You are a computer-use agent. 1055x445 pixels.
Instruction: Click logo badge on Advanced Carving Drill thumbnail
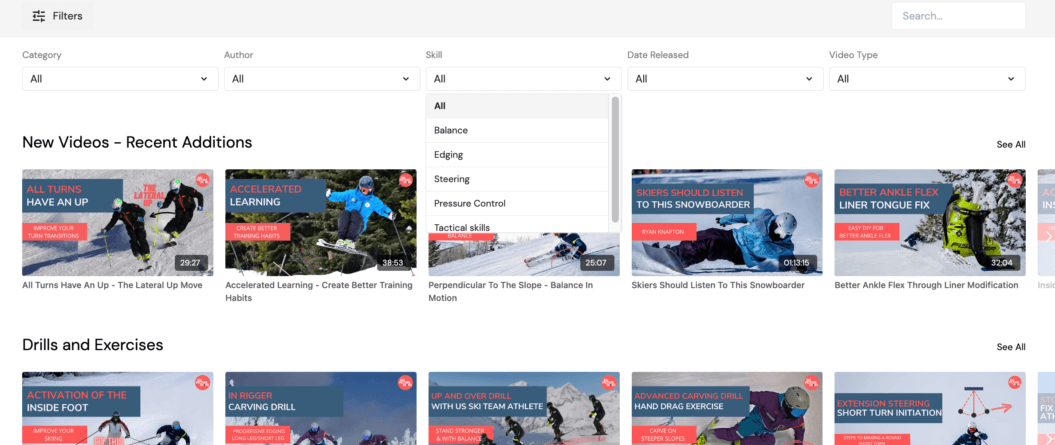coord(812,383)
